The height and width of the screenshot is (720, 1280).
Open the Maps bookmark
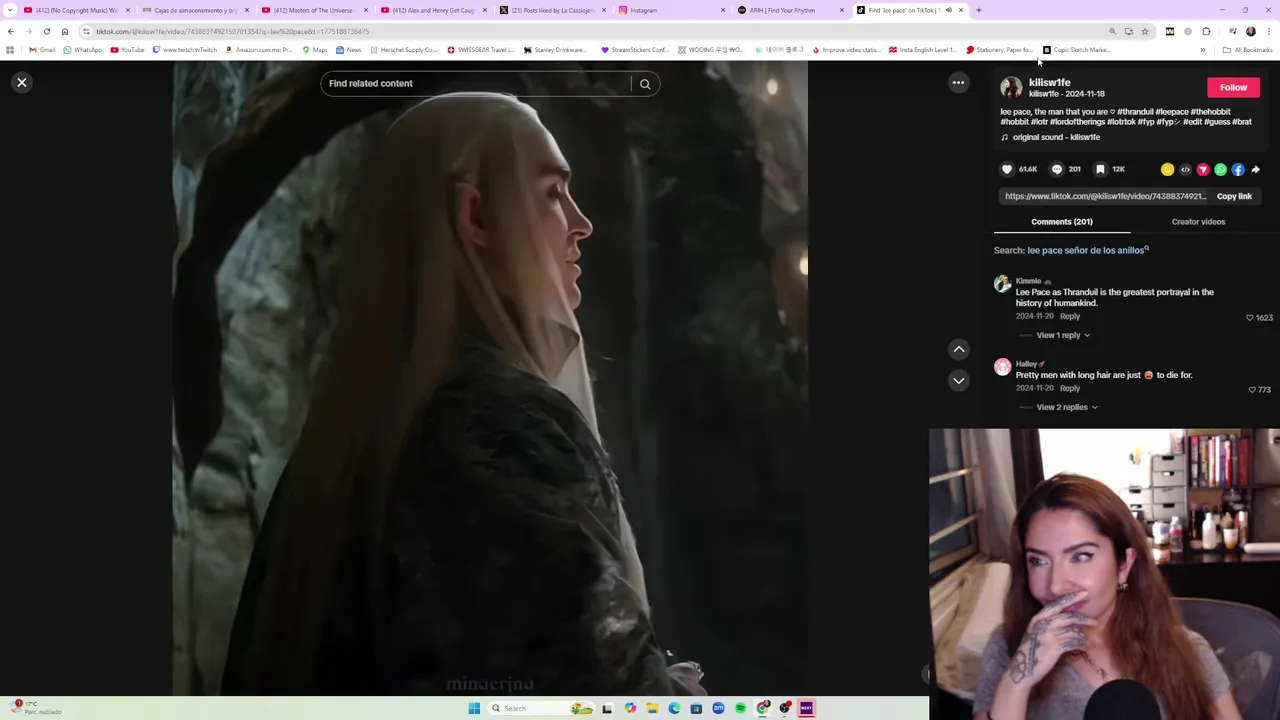(x=315, y=50)
